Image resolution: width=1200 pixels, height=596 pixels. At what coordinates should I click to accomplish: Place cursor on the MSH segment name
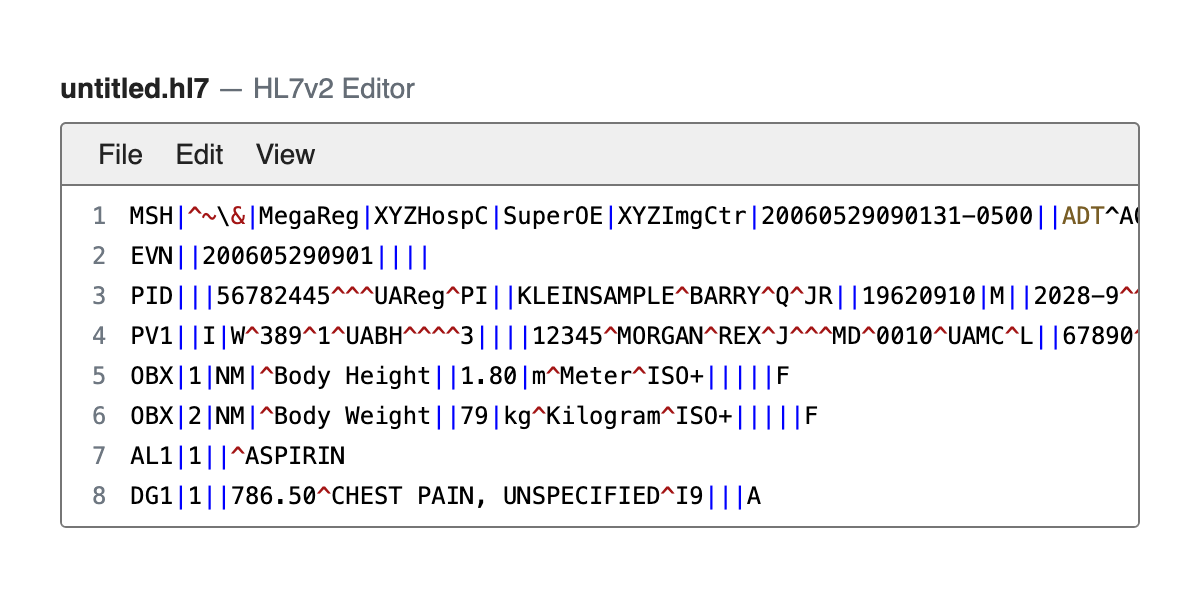(x=151, y=216)
